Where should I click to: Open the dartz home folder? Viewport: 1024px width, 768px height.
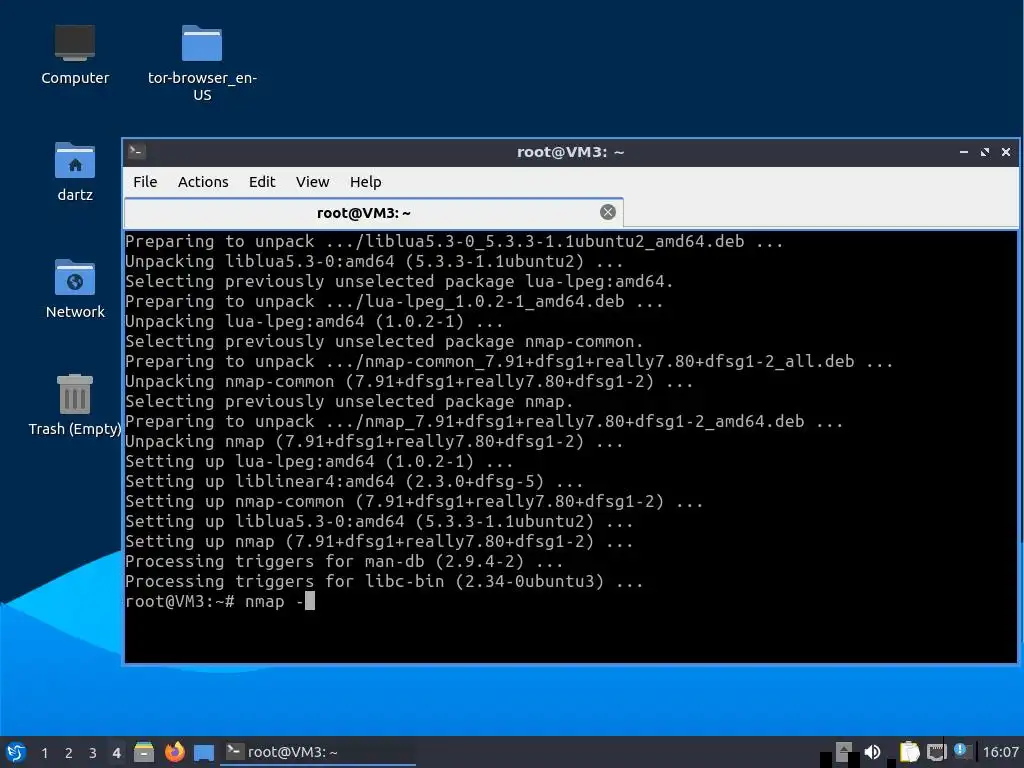(x=74, y=172)
